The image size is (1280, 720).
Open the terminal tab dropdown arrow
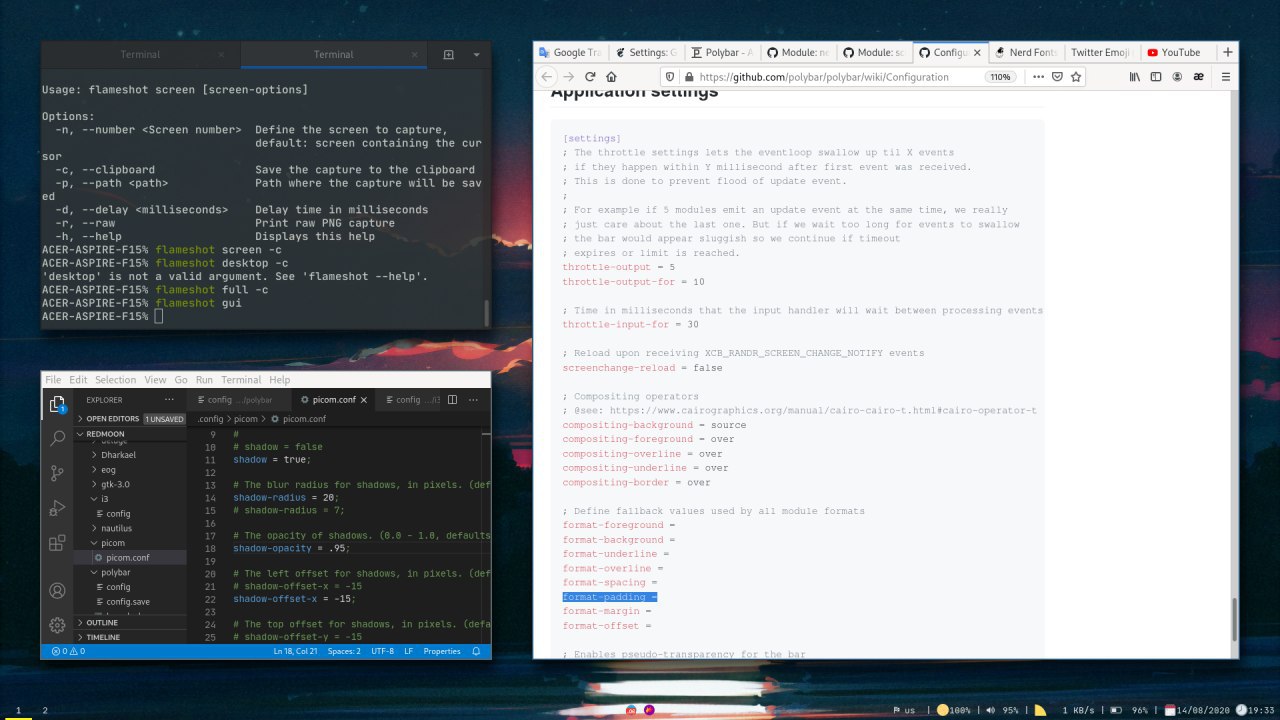pyautogui.click(x=476, y=54)
